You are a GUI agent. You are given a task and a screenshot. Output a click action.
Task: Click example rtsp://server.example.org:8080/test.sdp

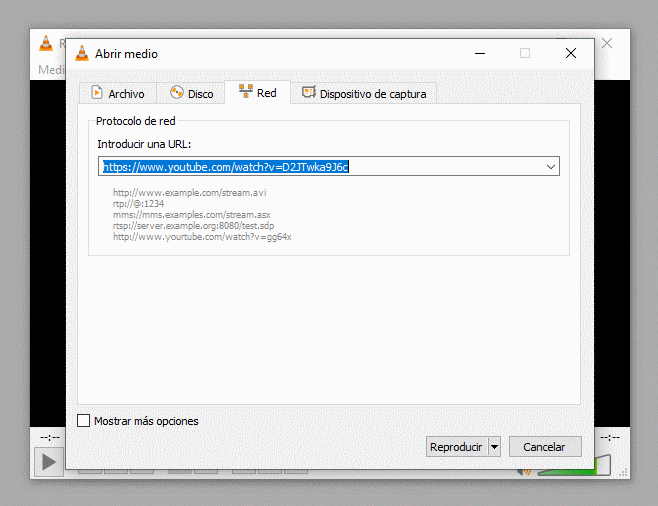[193, 226]
